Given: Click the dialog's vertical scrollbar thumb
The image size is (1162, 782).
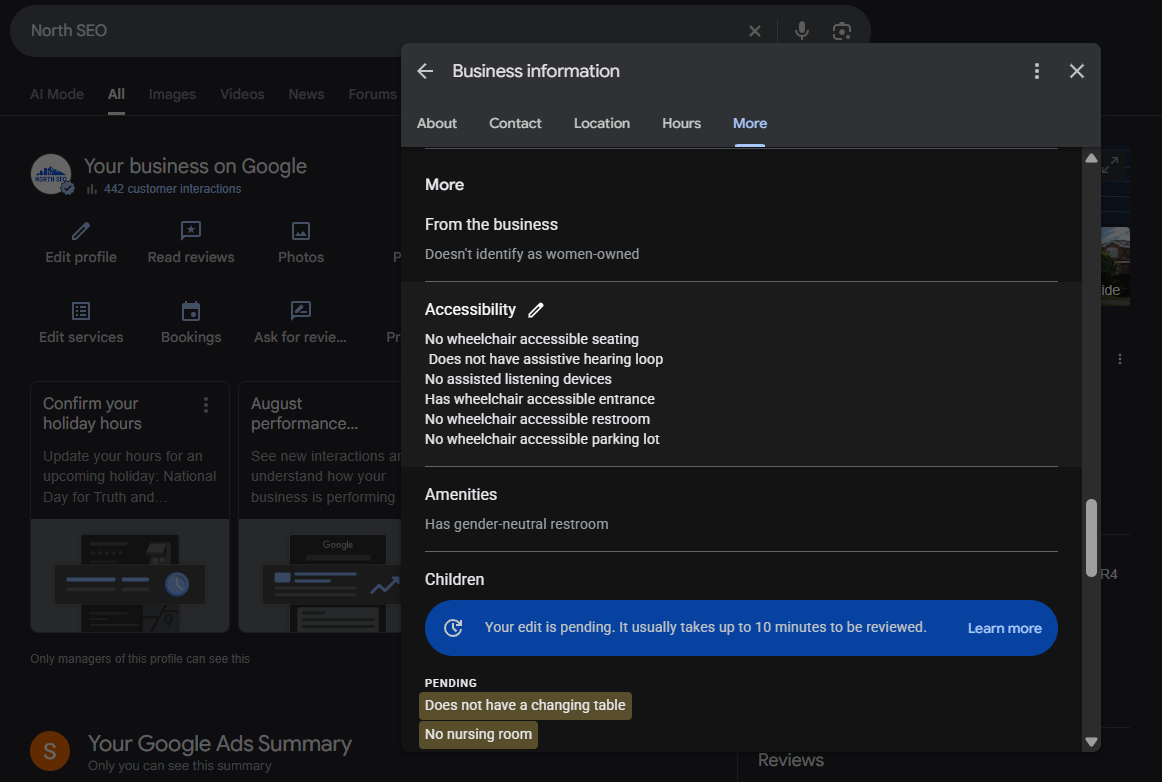Looking at the screenshot, I should (1091, 538).
